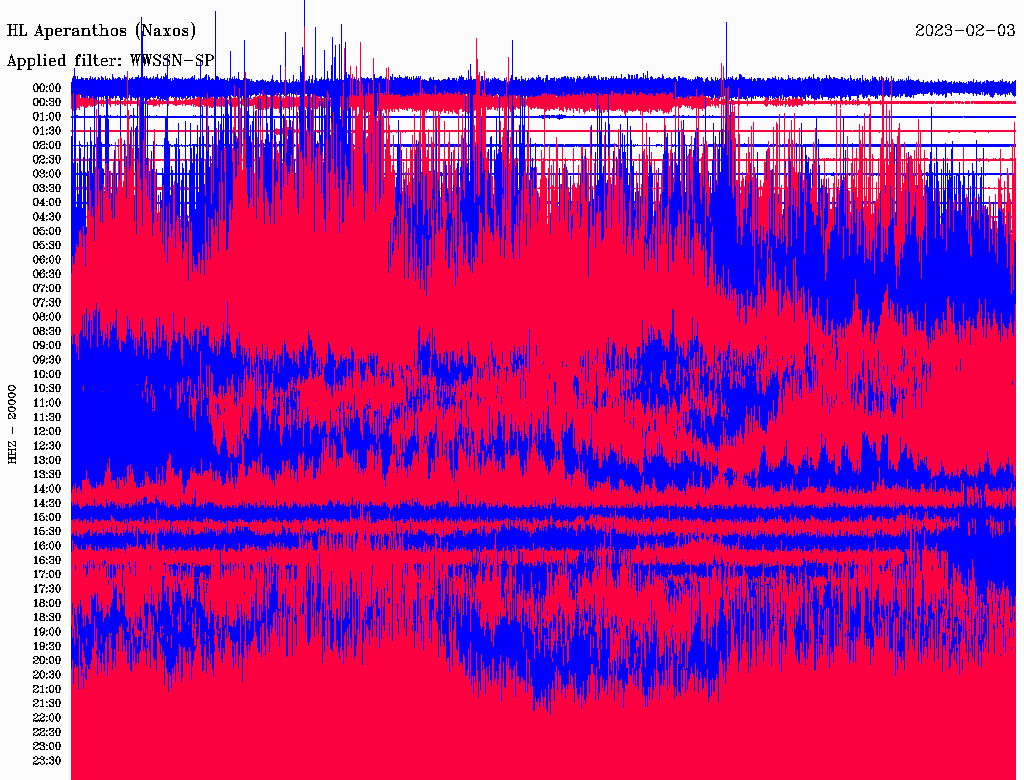Click the 08:00 time label

pos(47,317)
